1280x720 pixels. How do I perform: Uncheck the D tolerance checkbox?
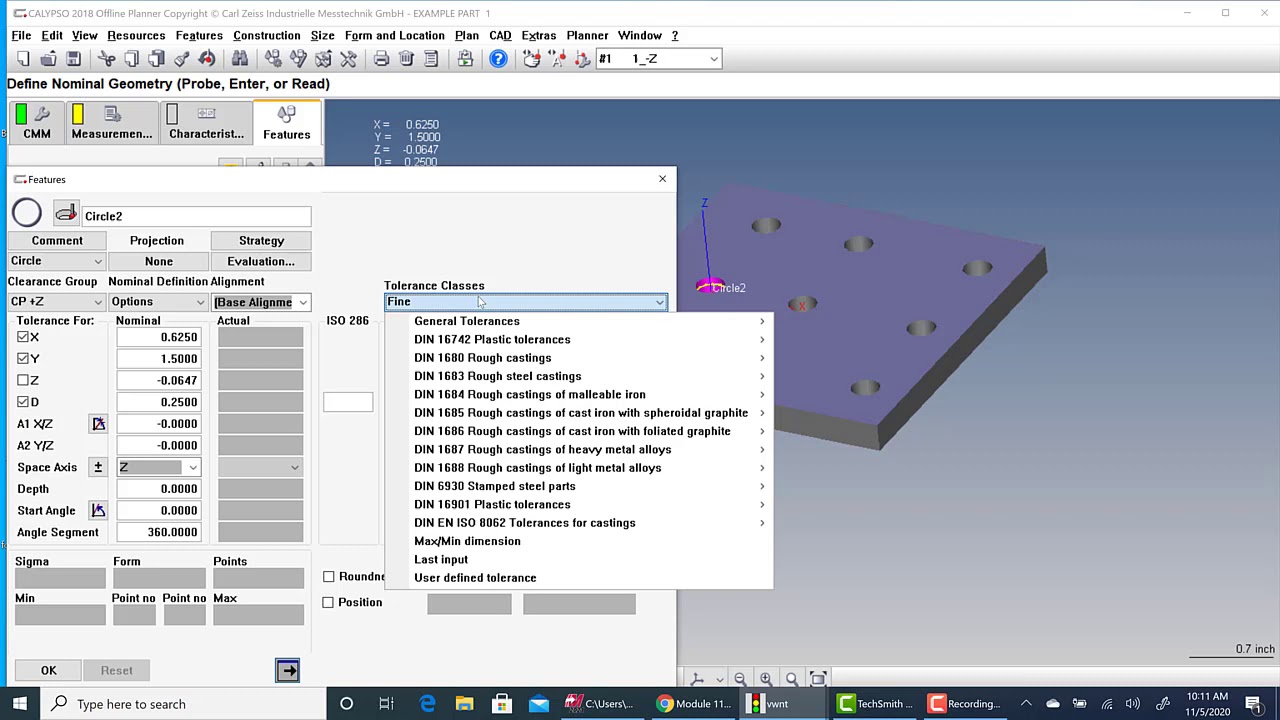23,402
